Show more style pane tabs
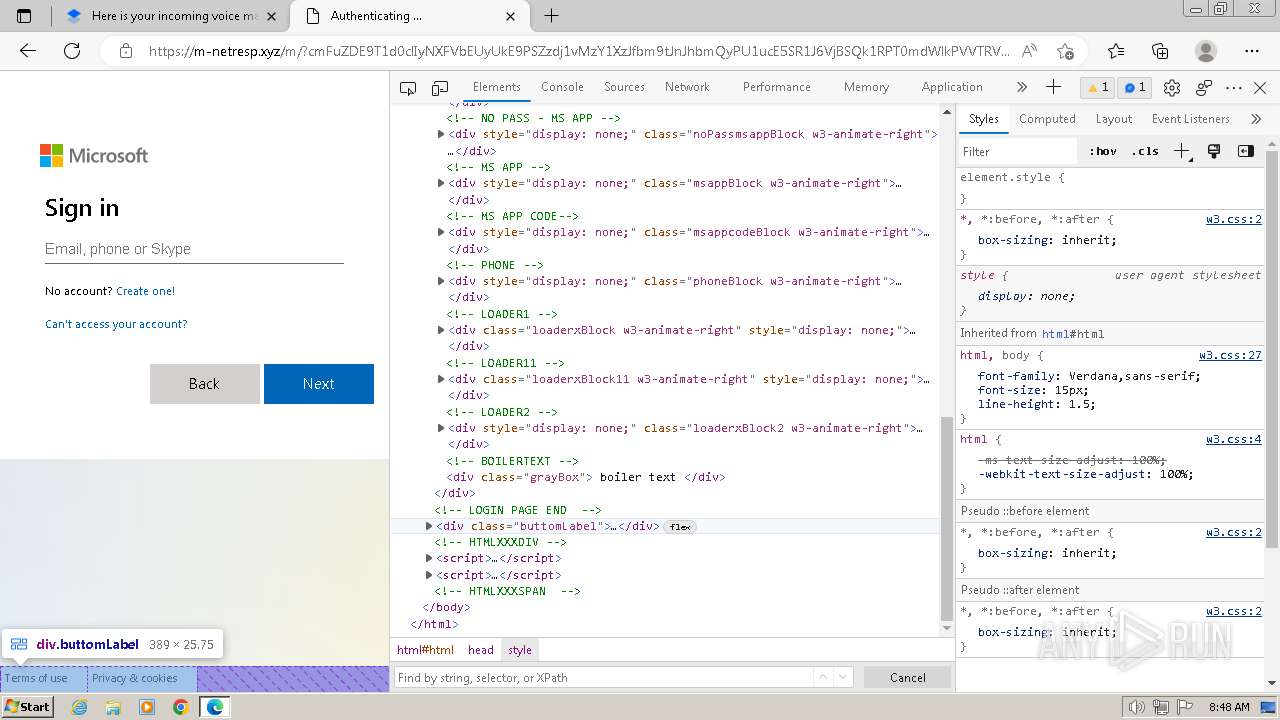 [1256, 119]
